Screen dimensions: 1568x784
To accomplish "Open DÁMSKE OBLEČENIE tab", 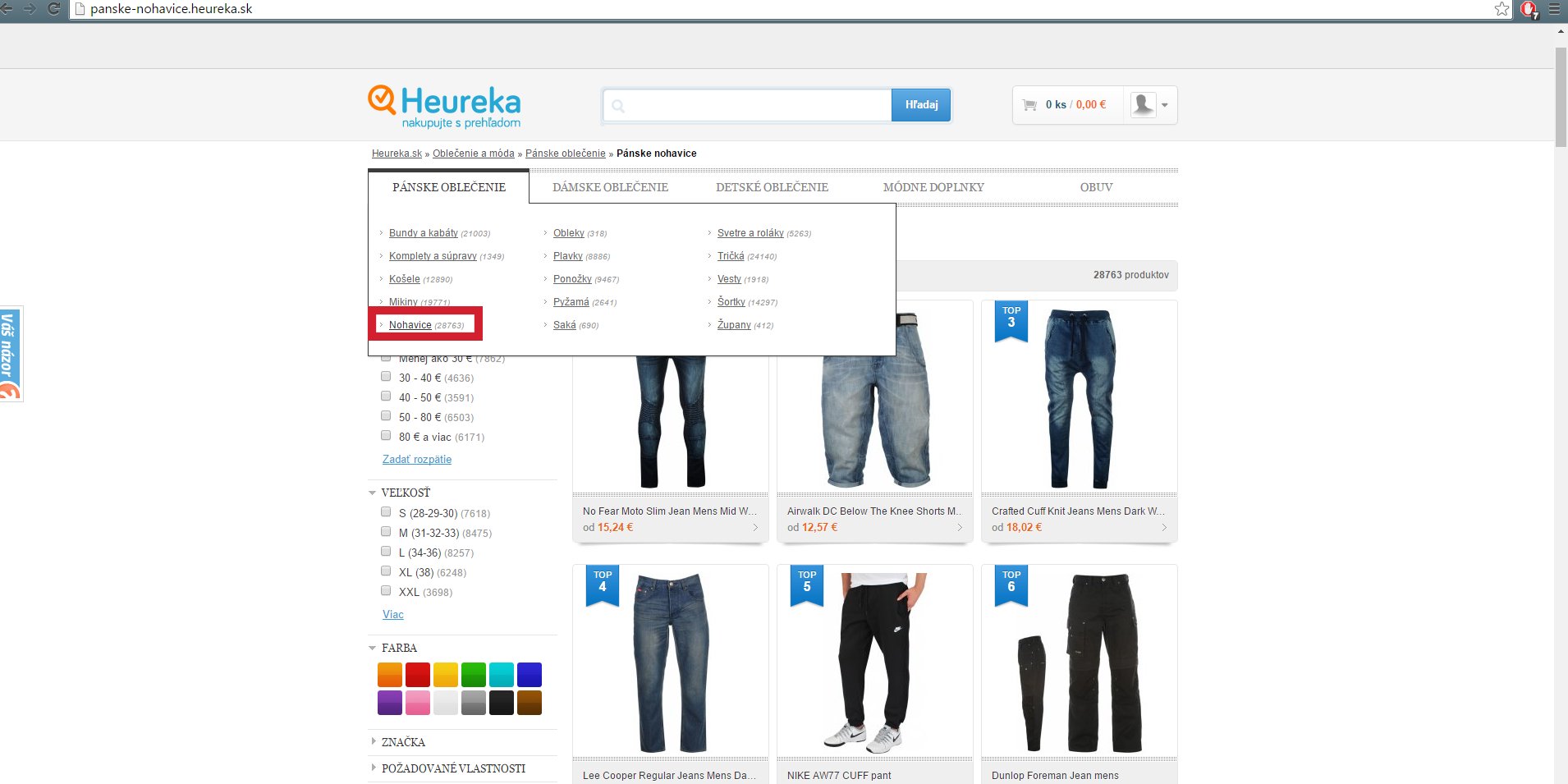I will point(610,187).
